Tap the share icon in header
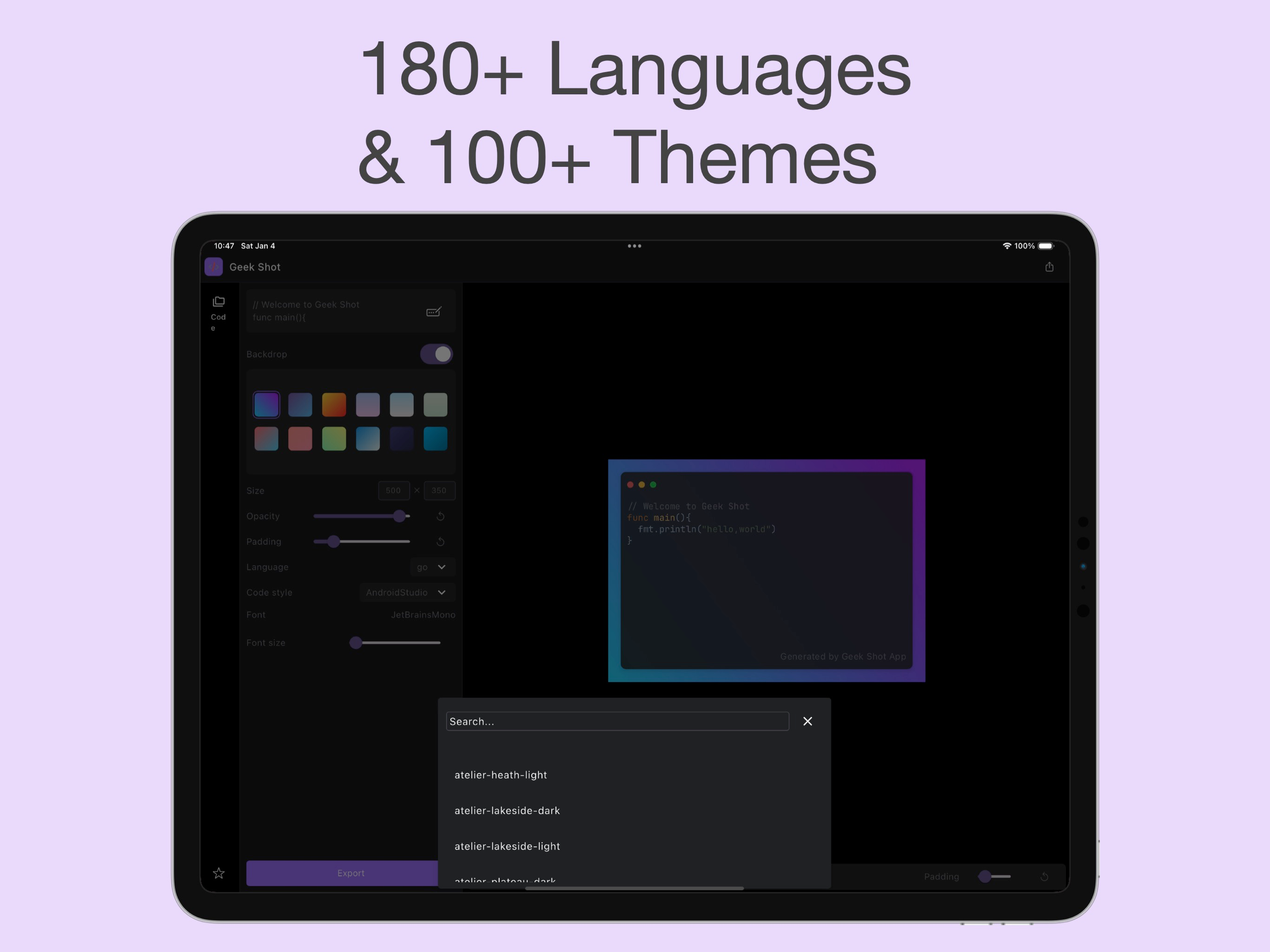 [1049, 266]
